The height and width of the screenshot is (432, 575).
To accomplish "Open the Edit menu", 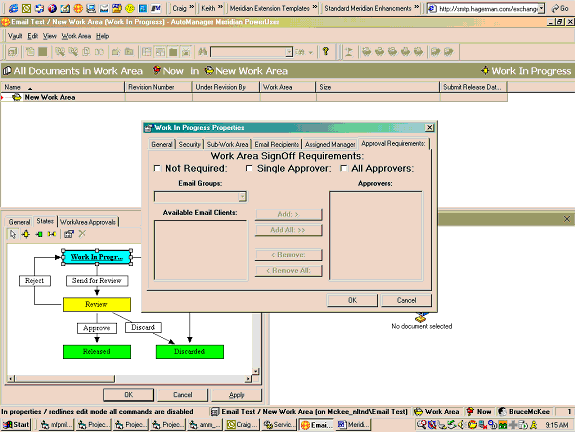I will [33, 36].
